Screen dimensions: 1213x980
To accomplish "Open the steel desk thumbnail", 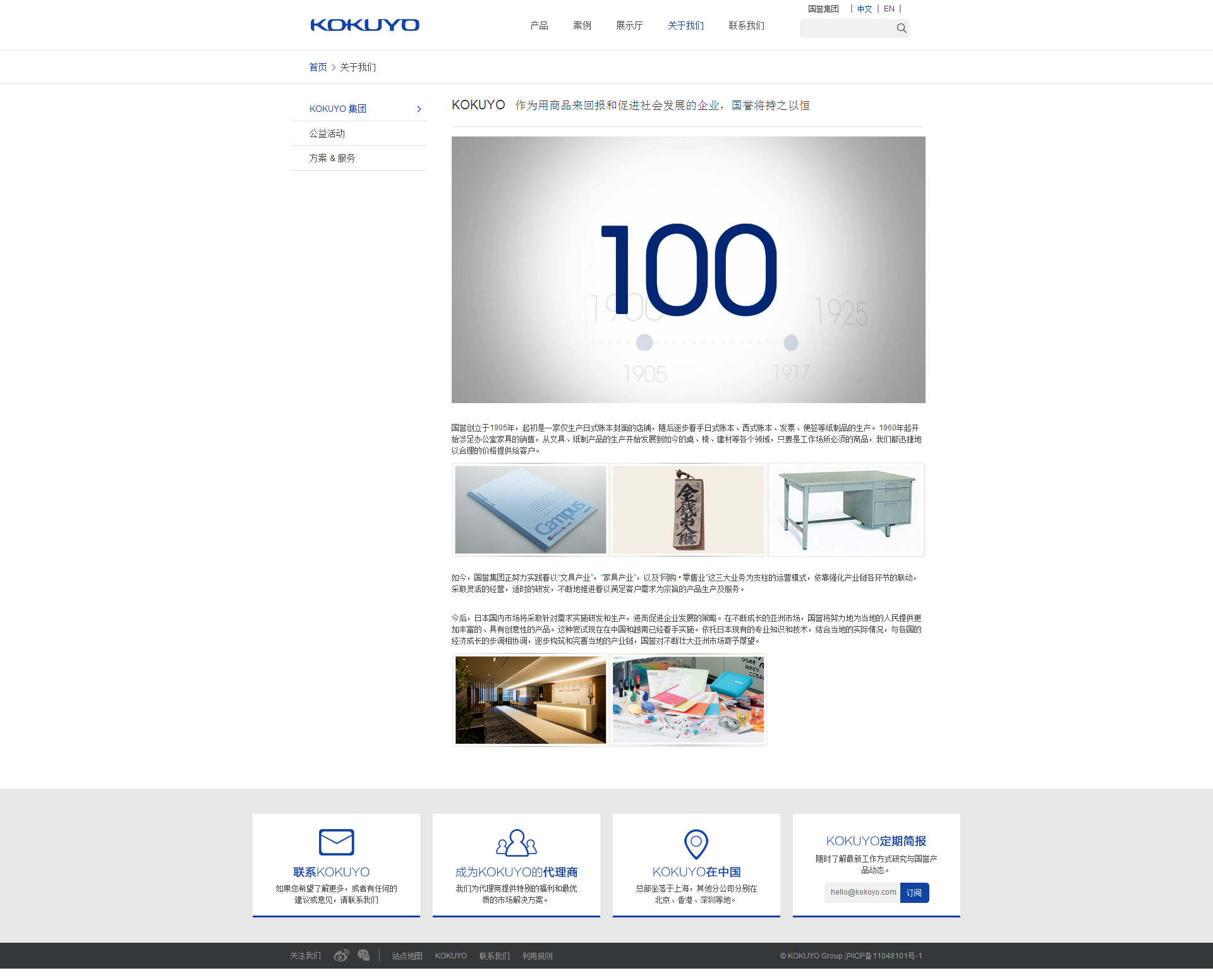I will point(847,510).
